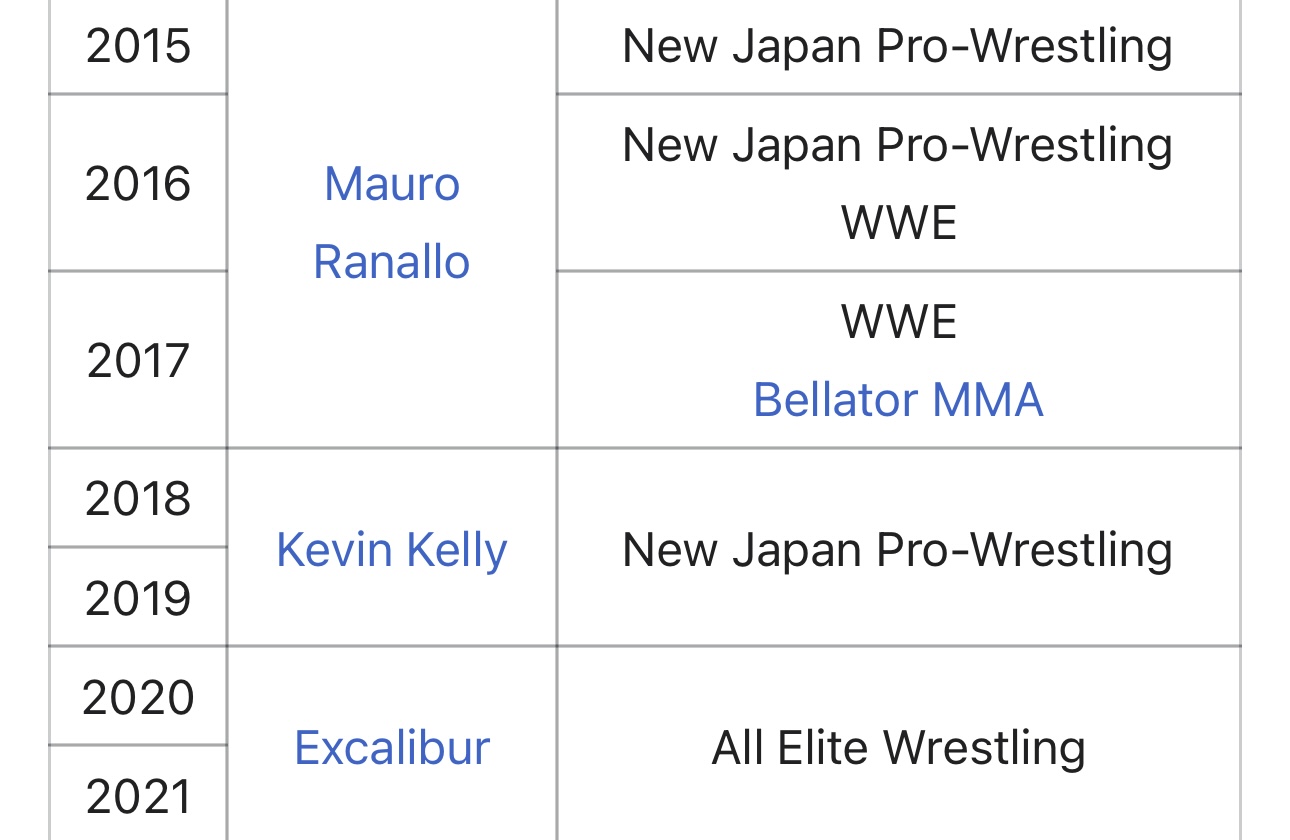Select the 2015 year cell
This screenshot has height=840, width=1290.
pyautogui.click(x=138, y=46)
